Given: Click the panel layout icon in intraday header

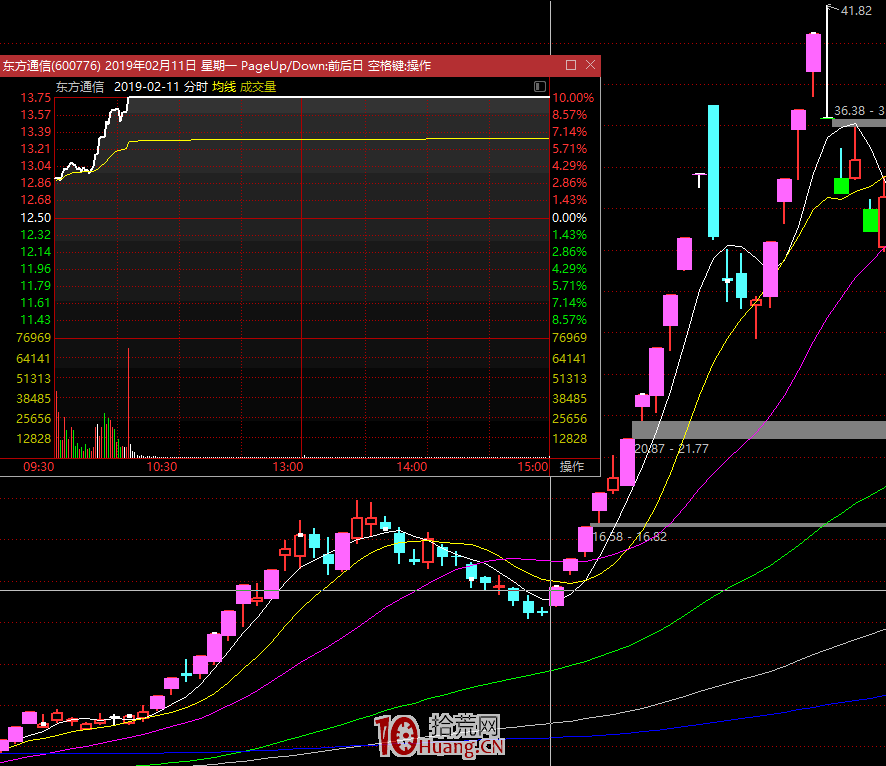Looking at the screenshot, I should point(540,87).
